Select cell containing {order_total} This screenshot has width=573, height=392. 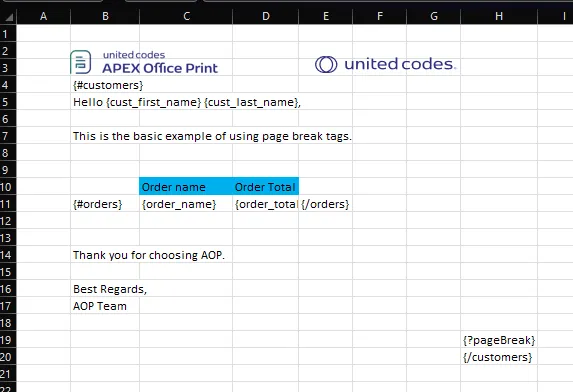pyautogui.click(x=266, y=204)
